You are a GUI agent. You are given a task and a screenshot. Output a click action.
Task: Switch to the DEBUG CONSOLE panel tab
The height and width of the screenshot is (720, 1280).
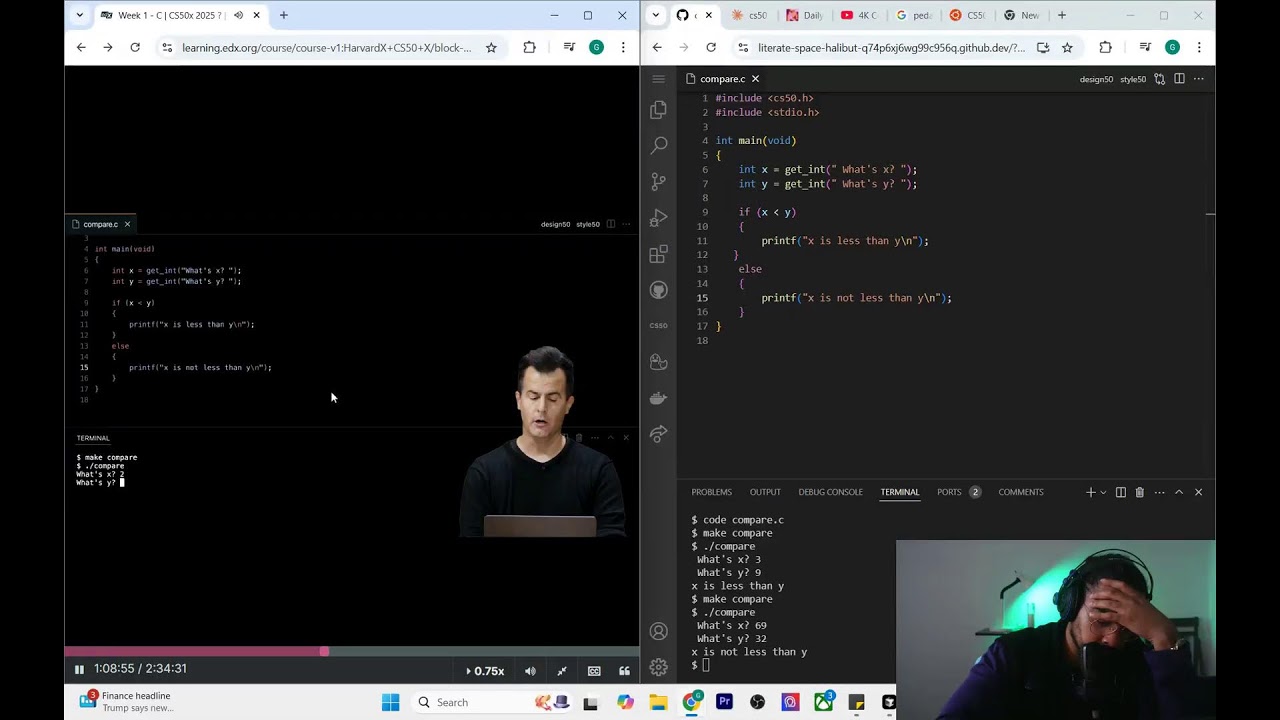coord(830,492)
